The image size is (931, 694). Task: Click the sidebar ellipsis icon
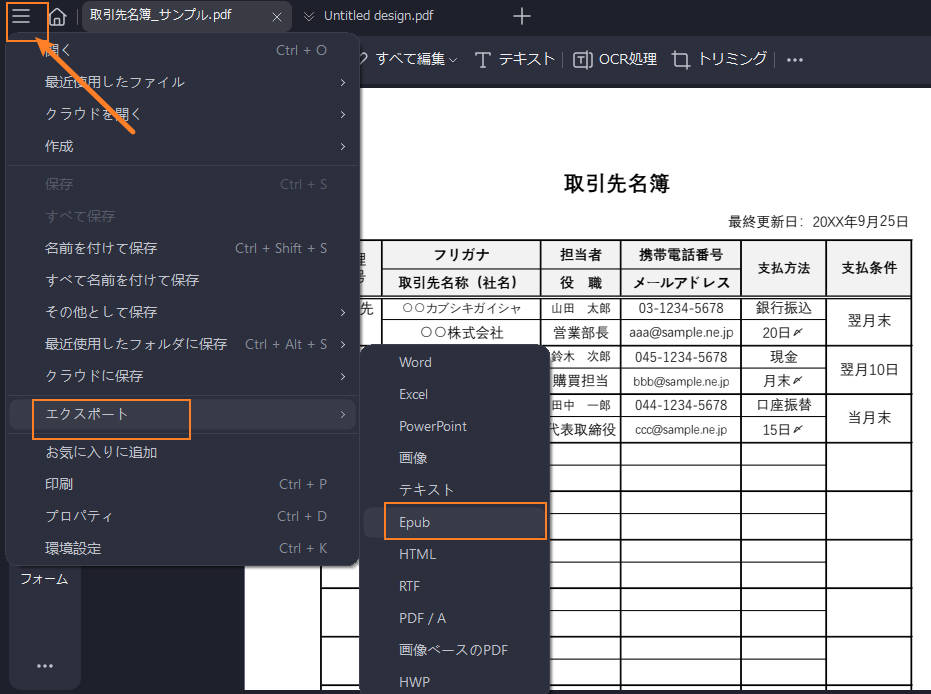(45, 666)
